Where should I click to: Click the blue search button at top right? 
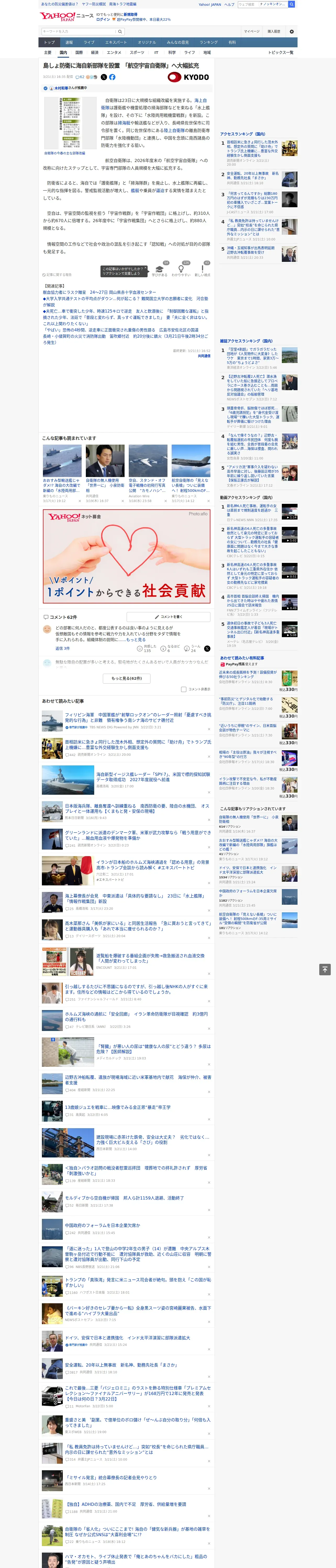[x=292, y=4]
